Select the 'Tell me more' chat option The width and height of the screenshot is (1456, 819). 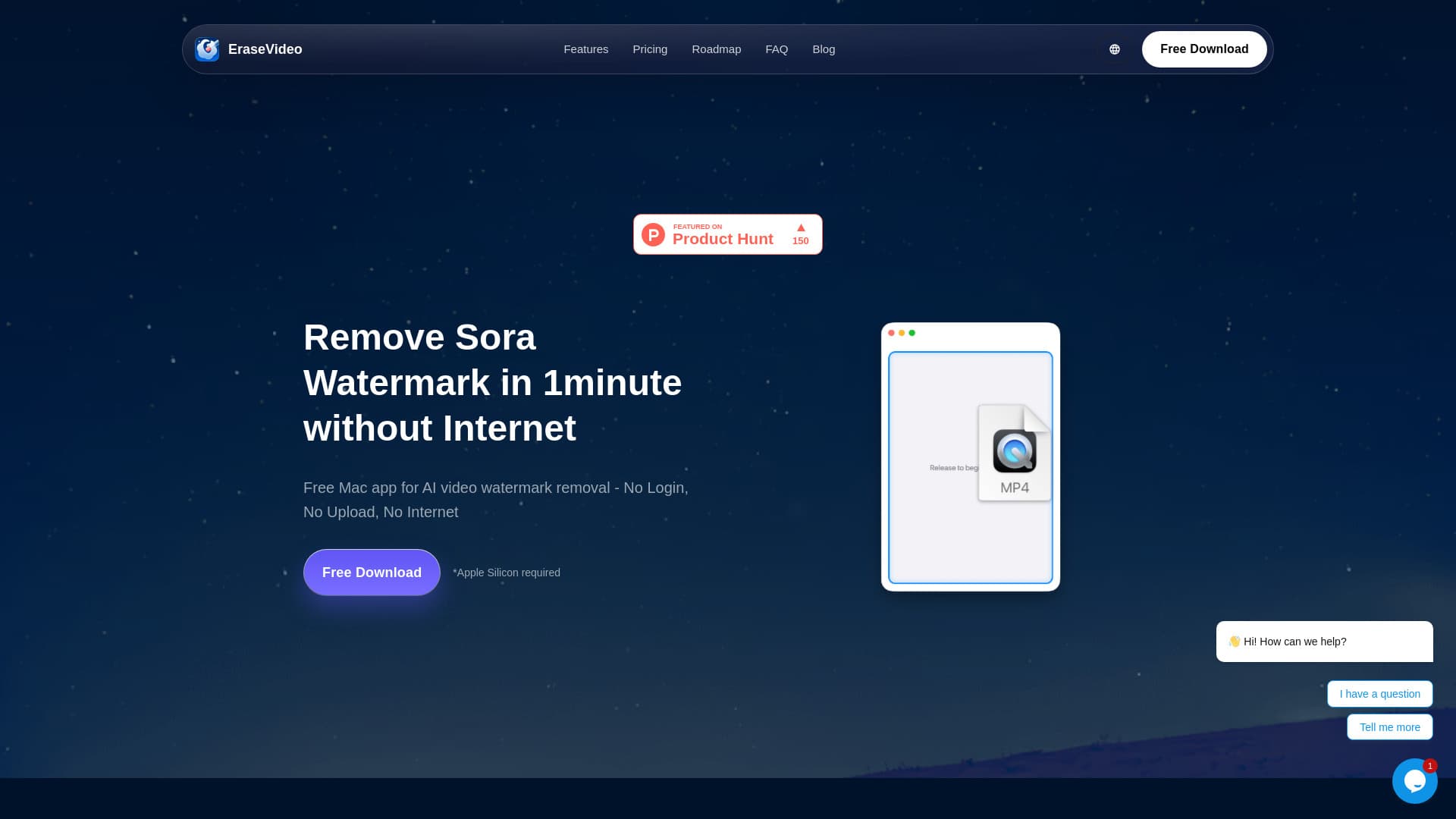[x=1390, y=726]
